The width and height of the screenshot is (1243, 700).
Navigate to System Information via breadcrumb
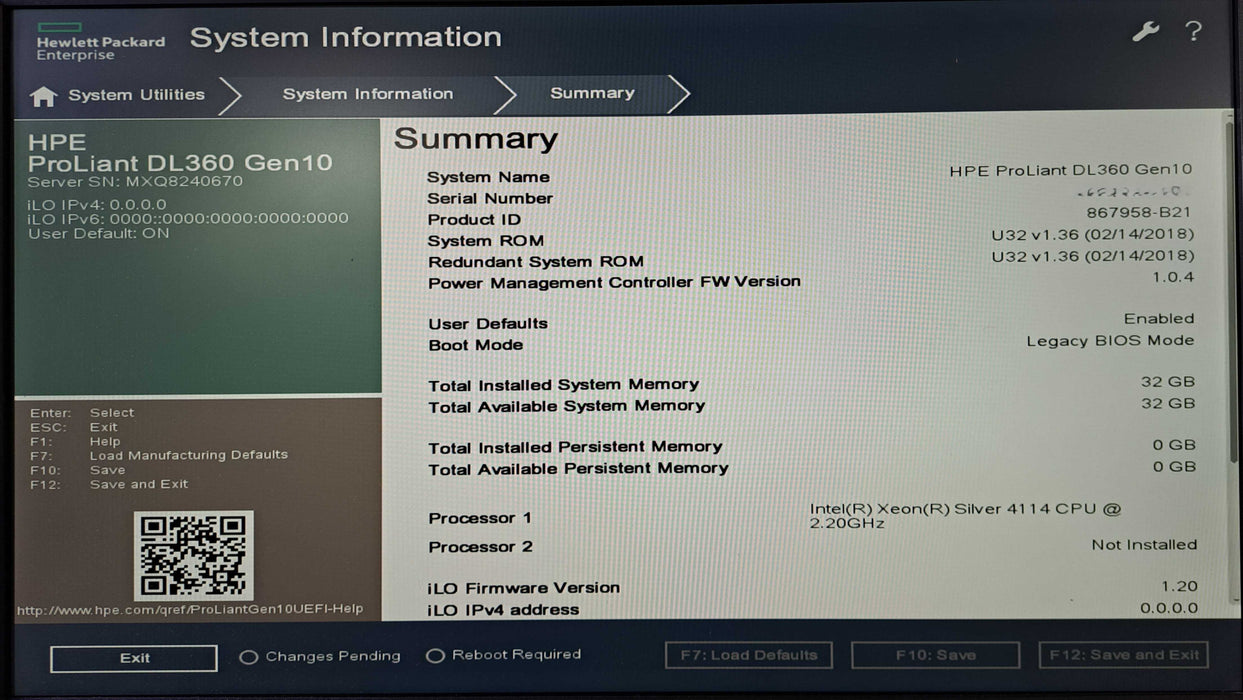tap(368, 94)
